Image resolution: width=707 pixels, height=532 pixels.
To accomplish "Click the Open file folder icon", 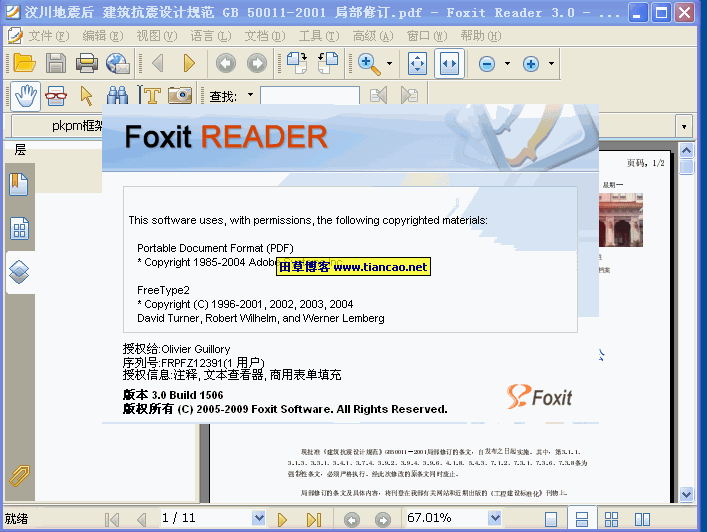I will click(24, 63).
